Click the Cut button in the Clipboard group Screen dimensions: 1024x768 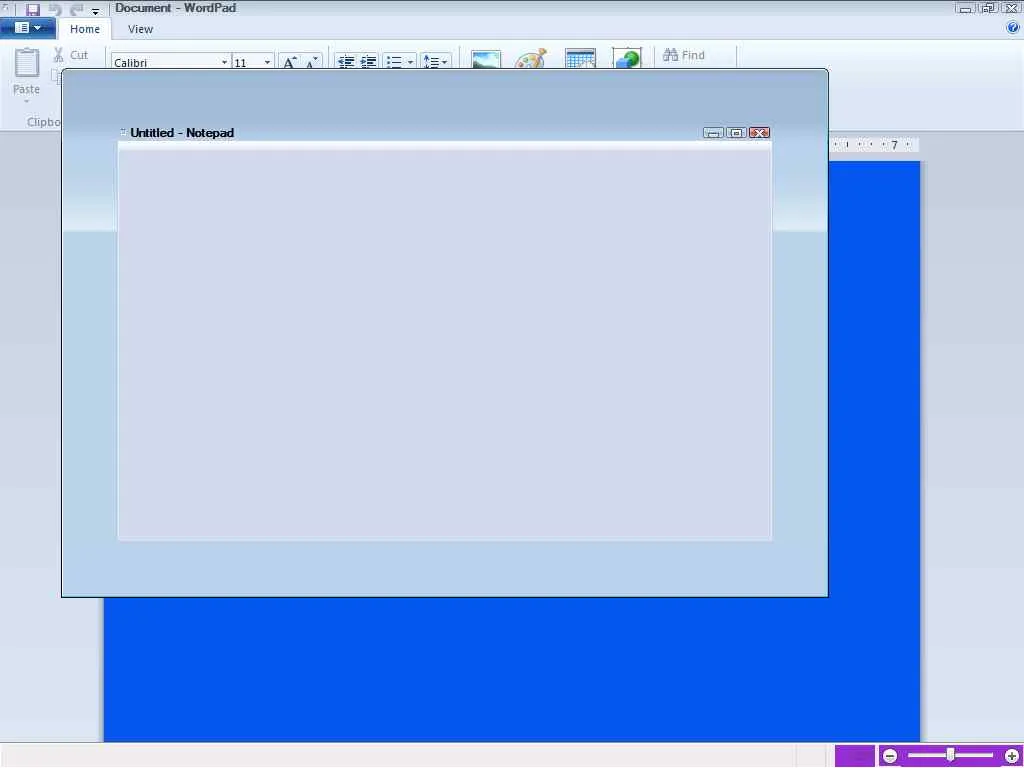[71, 56]
